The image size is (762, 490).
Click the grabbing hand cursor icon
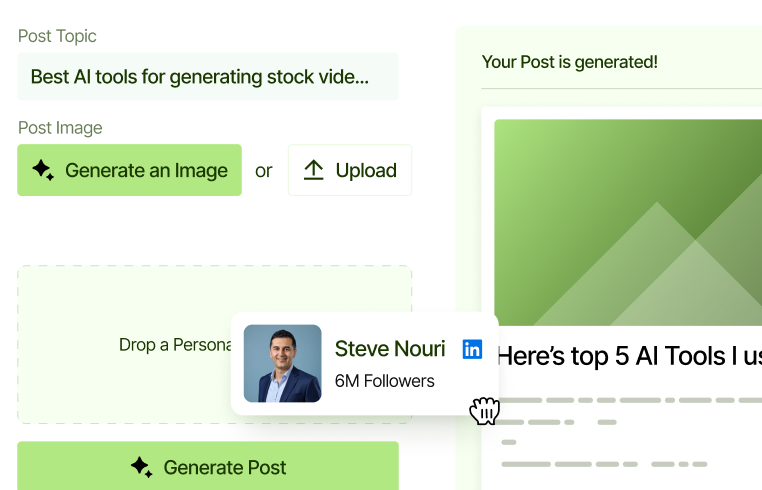pos(484,410)
